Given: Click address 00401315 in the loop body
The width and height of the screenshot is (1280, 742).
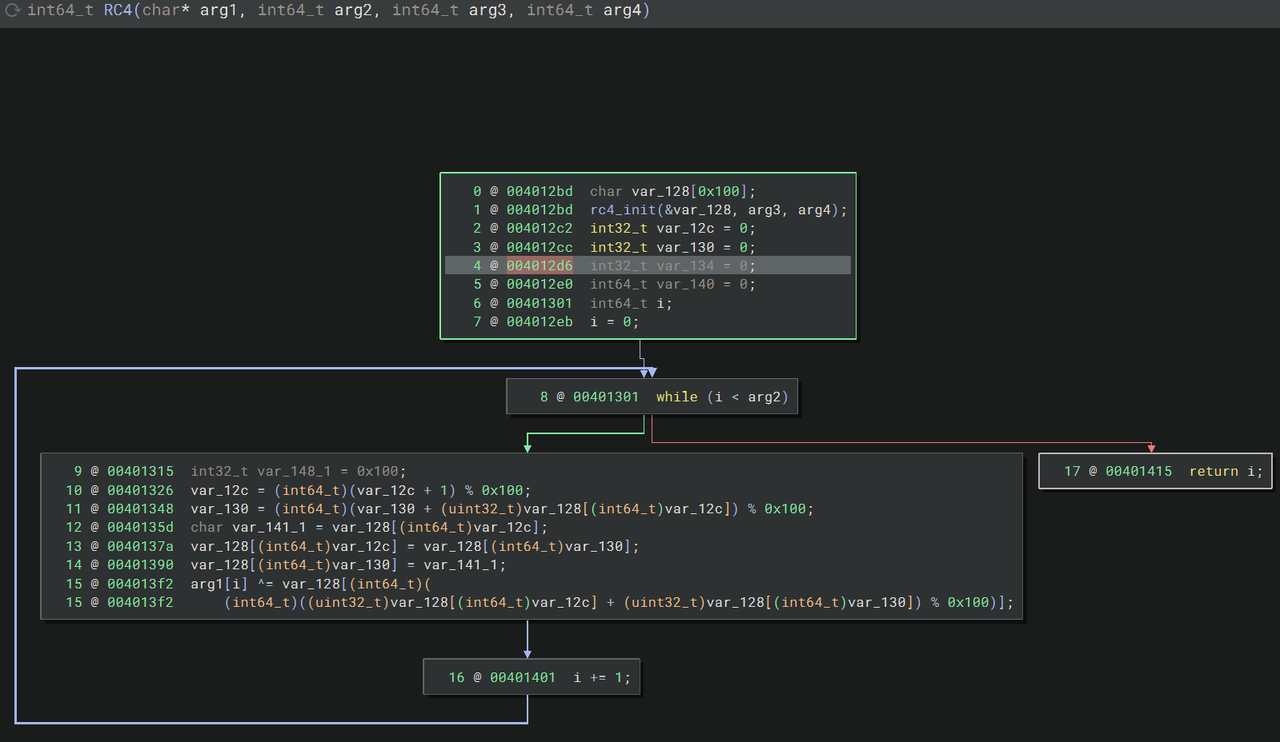Looking at the screenshot, I should click(x=140, y=471).
